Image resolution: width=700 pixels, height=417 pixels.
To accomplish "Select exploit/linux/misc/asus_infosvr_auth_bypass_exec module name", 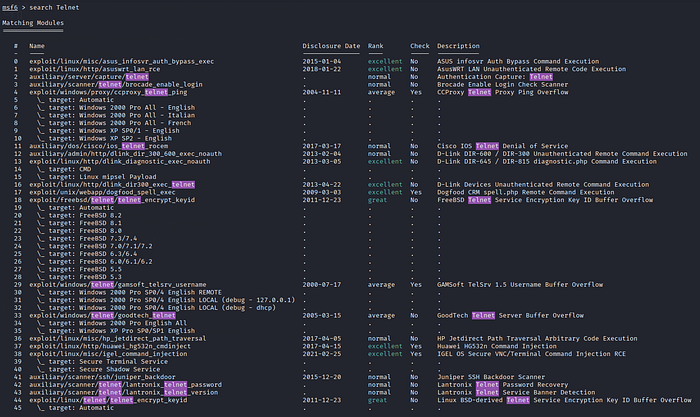I will pyautogui.click(x=121, y=62).
